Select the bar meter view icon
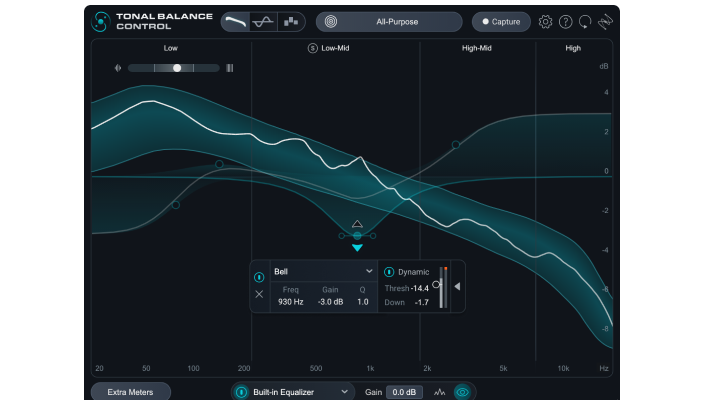704x400 pixels. click(x=291, y=21)
